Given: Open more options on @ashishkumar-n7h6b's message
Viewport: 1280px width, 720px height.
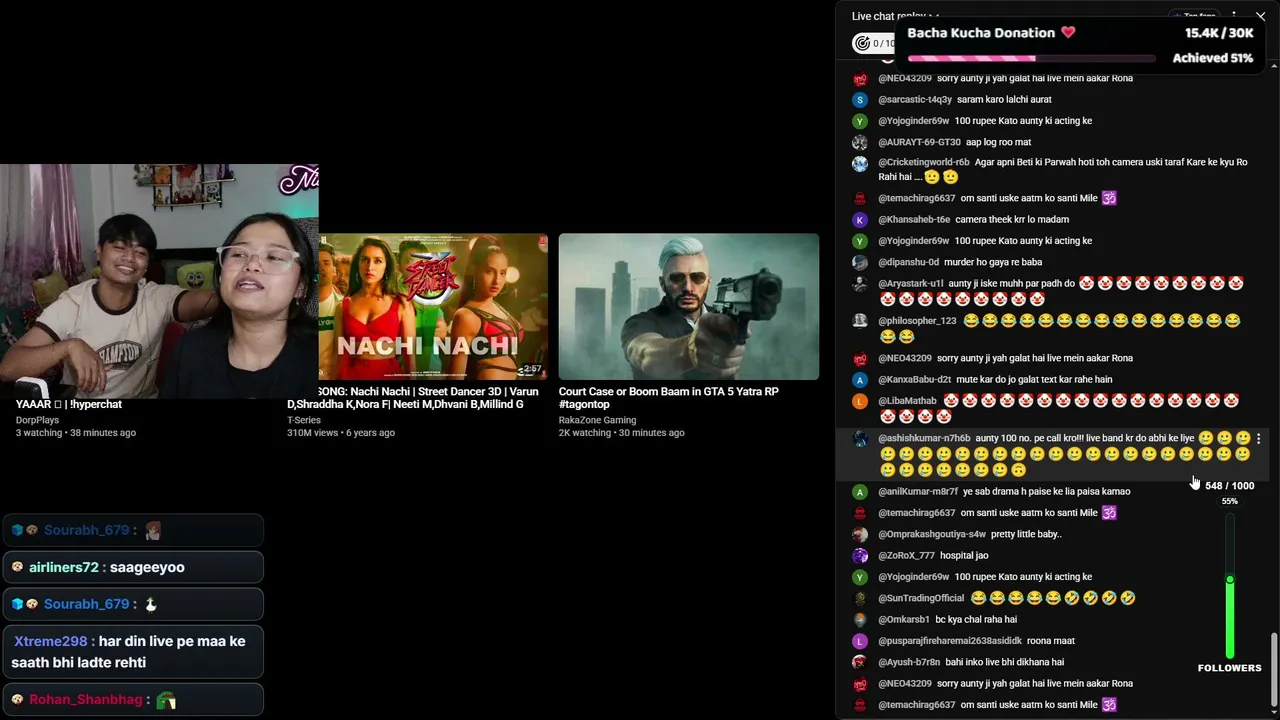Looking at the screenshot, I should coord(1258,439).
